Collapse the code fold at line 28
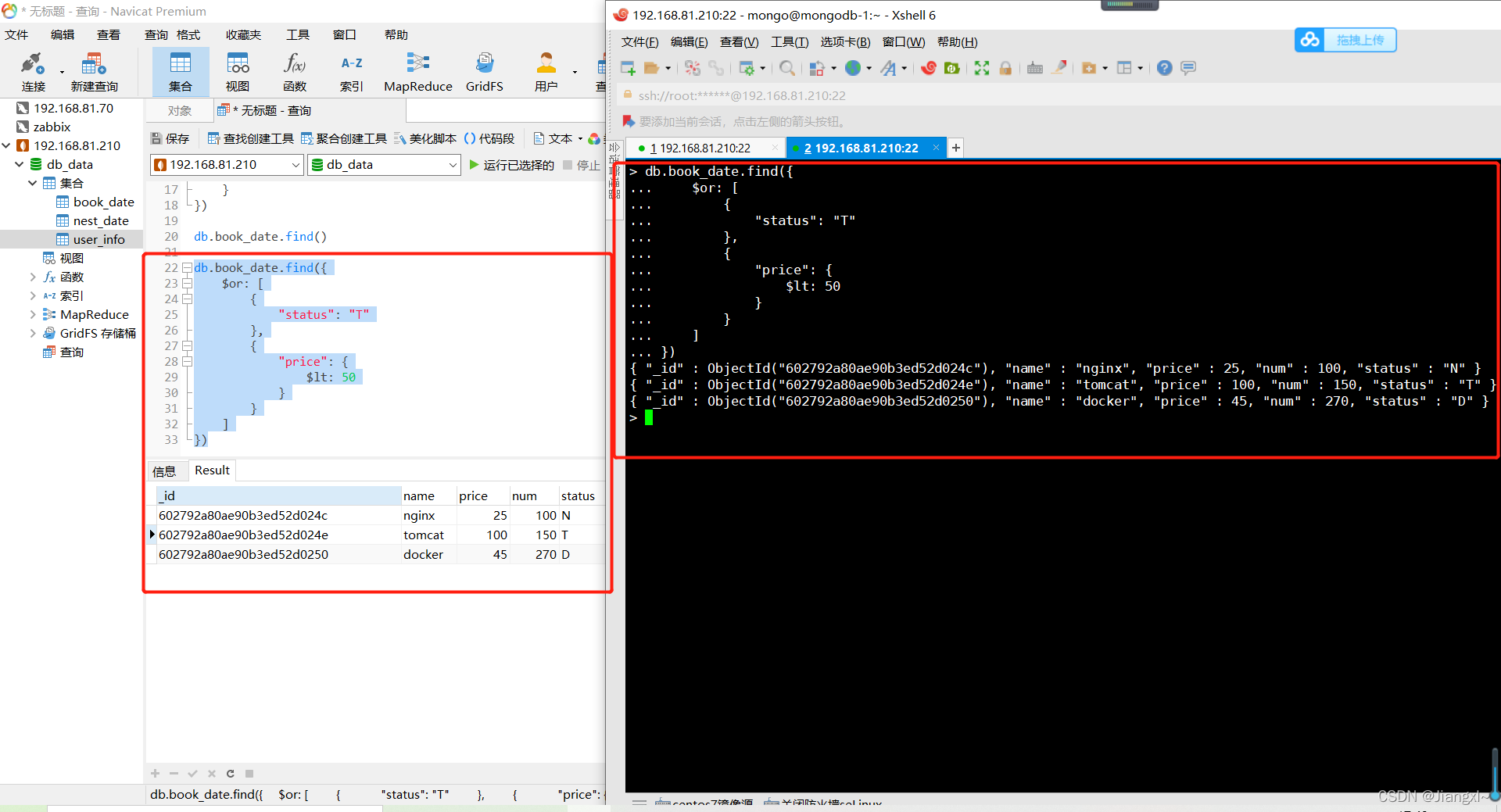 187,362
